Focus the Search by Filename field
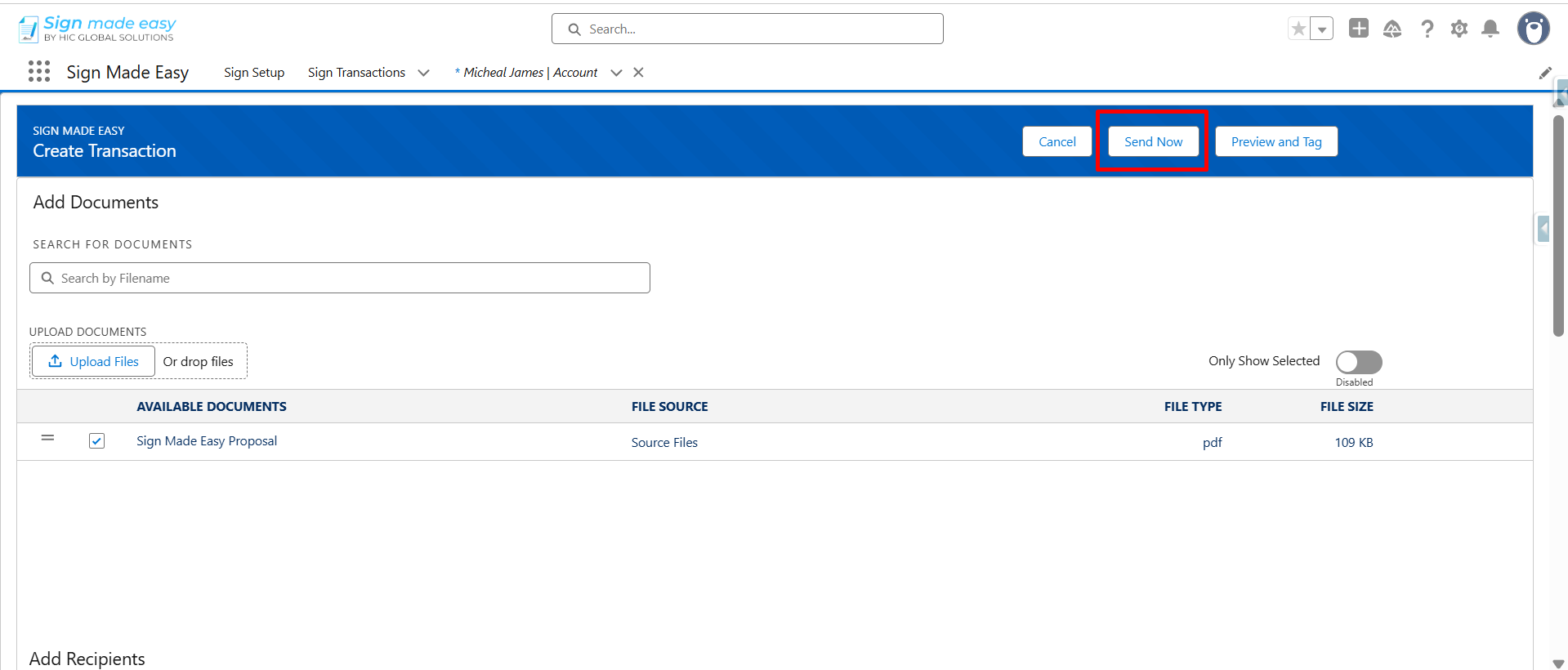The width and height of the screenshot is (1568, 670). 340,278
